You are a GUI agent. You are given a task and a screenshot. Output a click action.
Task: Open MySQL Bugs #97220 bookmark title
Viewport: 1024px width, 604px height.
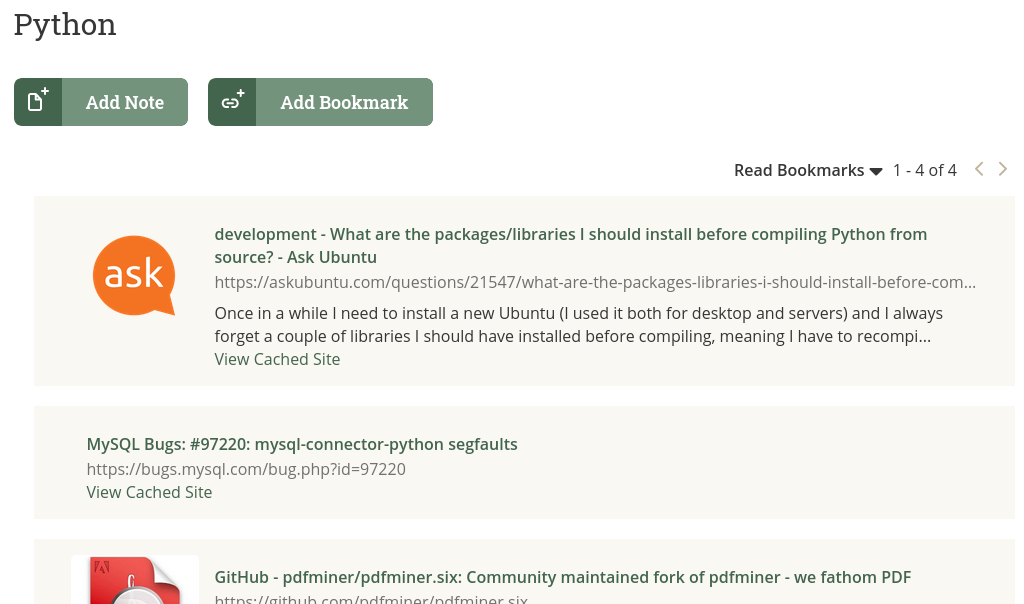tap(302, 444)
